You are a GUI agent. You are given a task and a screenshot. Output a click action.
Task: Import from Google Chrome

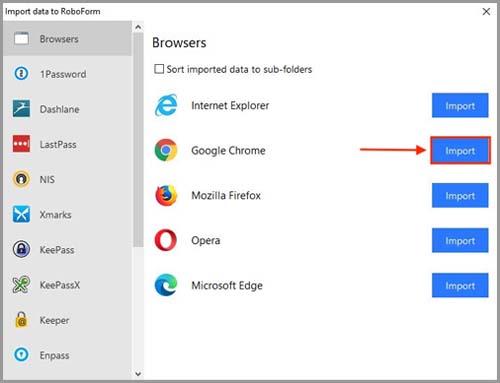(x=460, y=150)
